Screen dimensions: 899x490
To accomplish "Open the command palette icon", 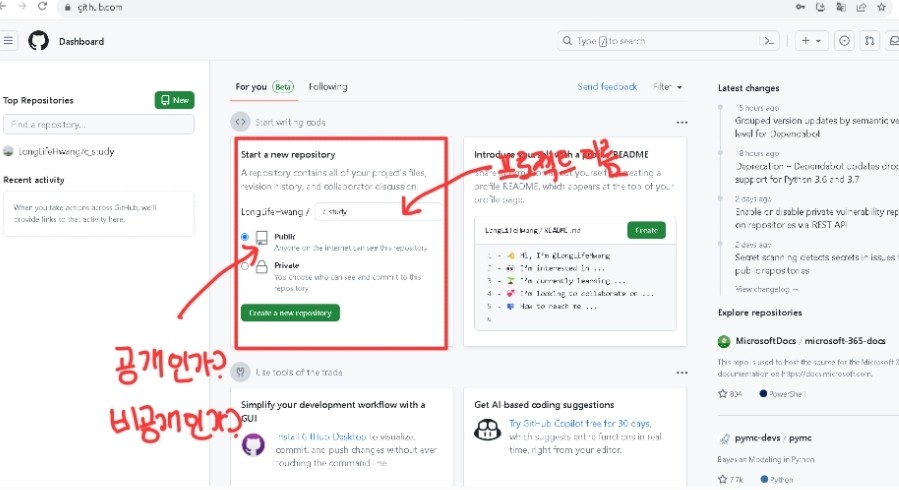I will (769, 41).
